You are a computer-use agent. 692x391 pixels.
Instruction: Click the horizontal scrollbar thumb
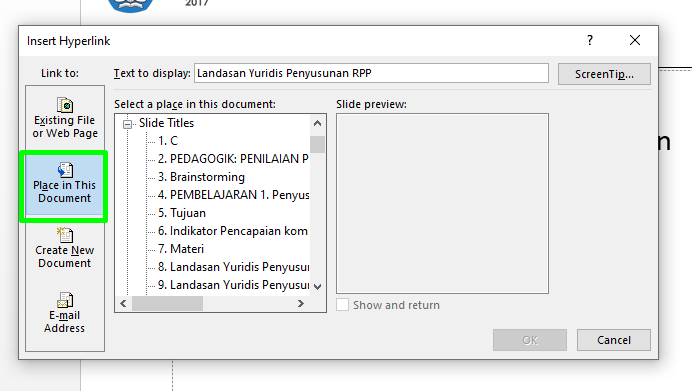pyautogui.click(x=167, y=304)
